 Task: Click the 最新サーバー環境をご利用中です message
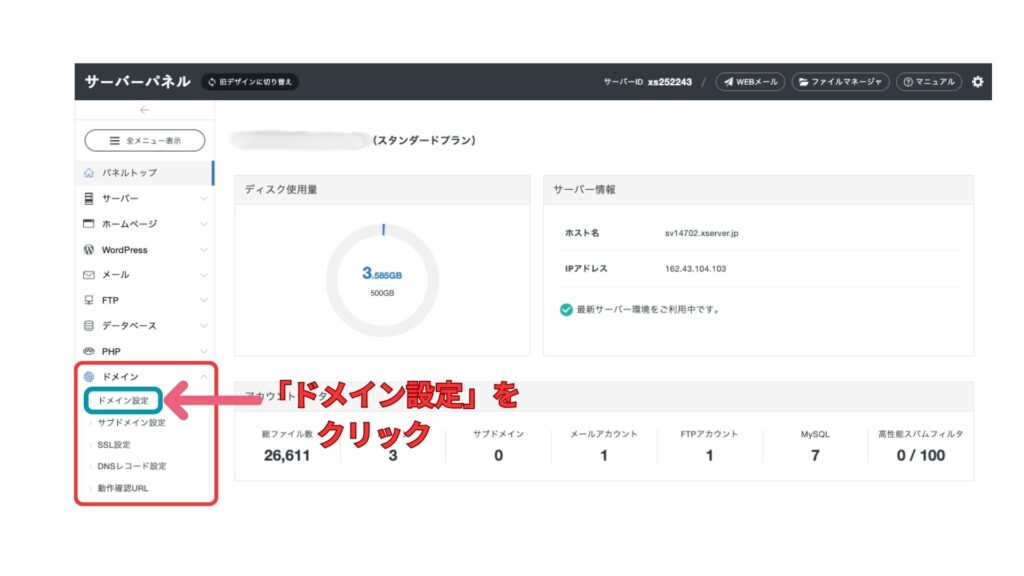(648, 310)
